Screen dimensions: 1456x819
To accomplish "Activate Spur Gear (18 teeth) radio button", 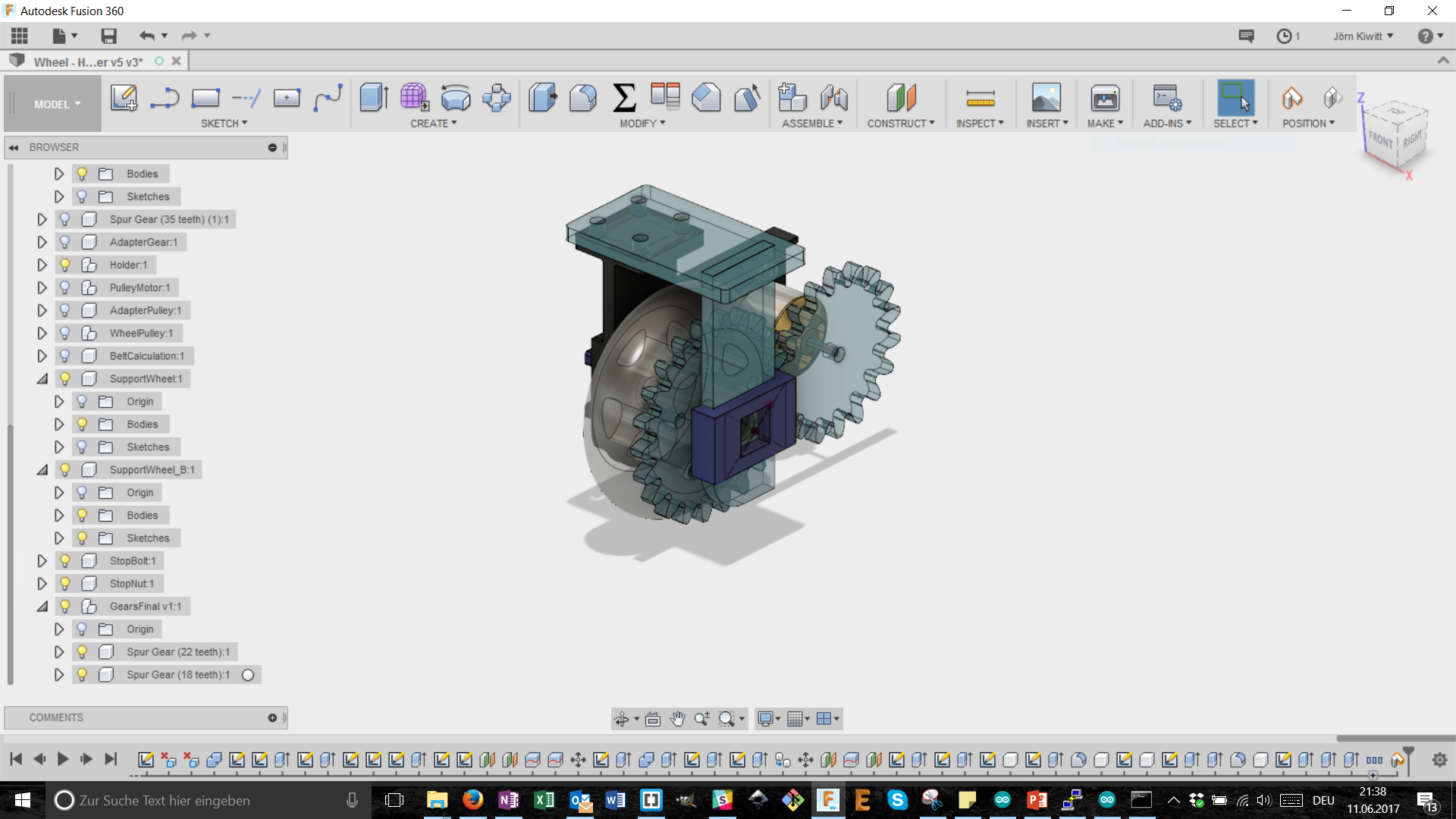I will (x=248, y=675).
